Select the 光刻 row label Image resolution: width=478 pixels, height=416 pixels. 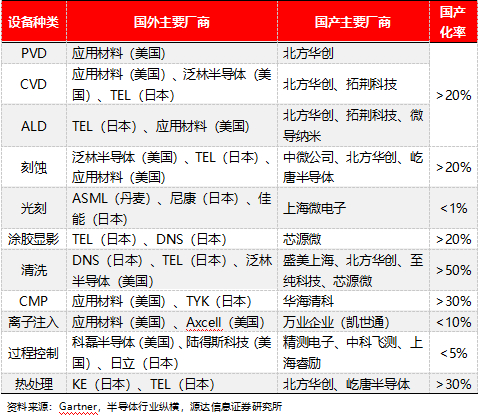pyautogui.click(x=34, y=208)
